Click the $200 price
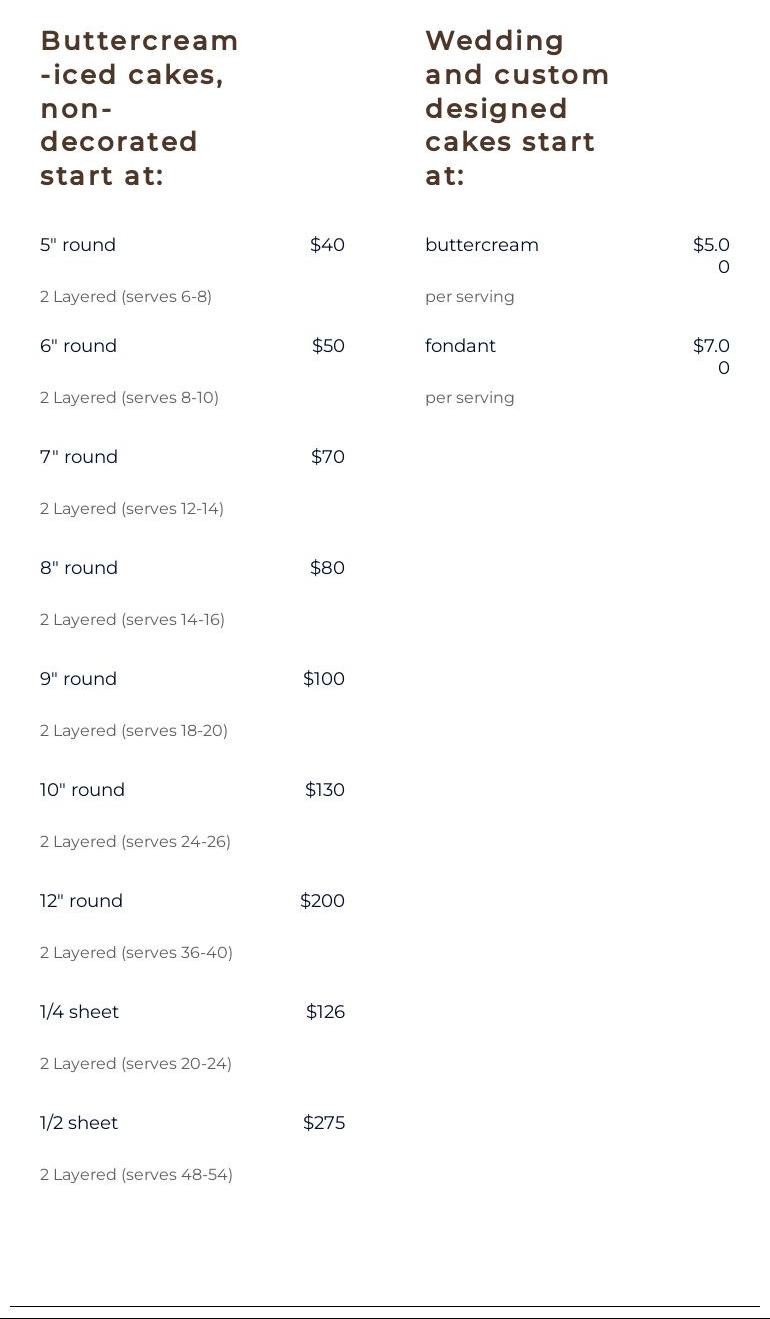 pos(322,901)
